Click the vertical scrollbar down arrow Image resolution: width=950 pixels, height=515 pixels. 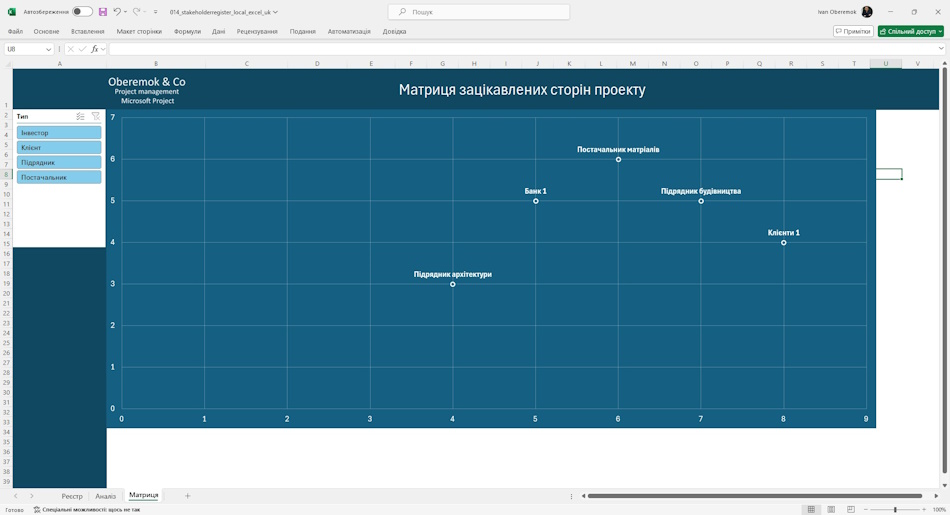(x=945, y=485)
